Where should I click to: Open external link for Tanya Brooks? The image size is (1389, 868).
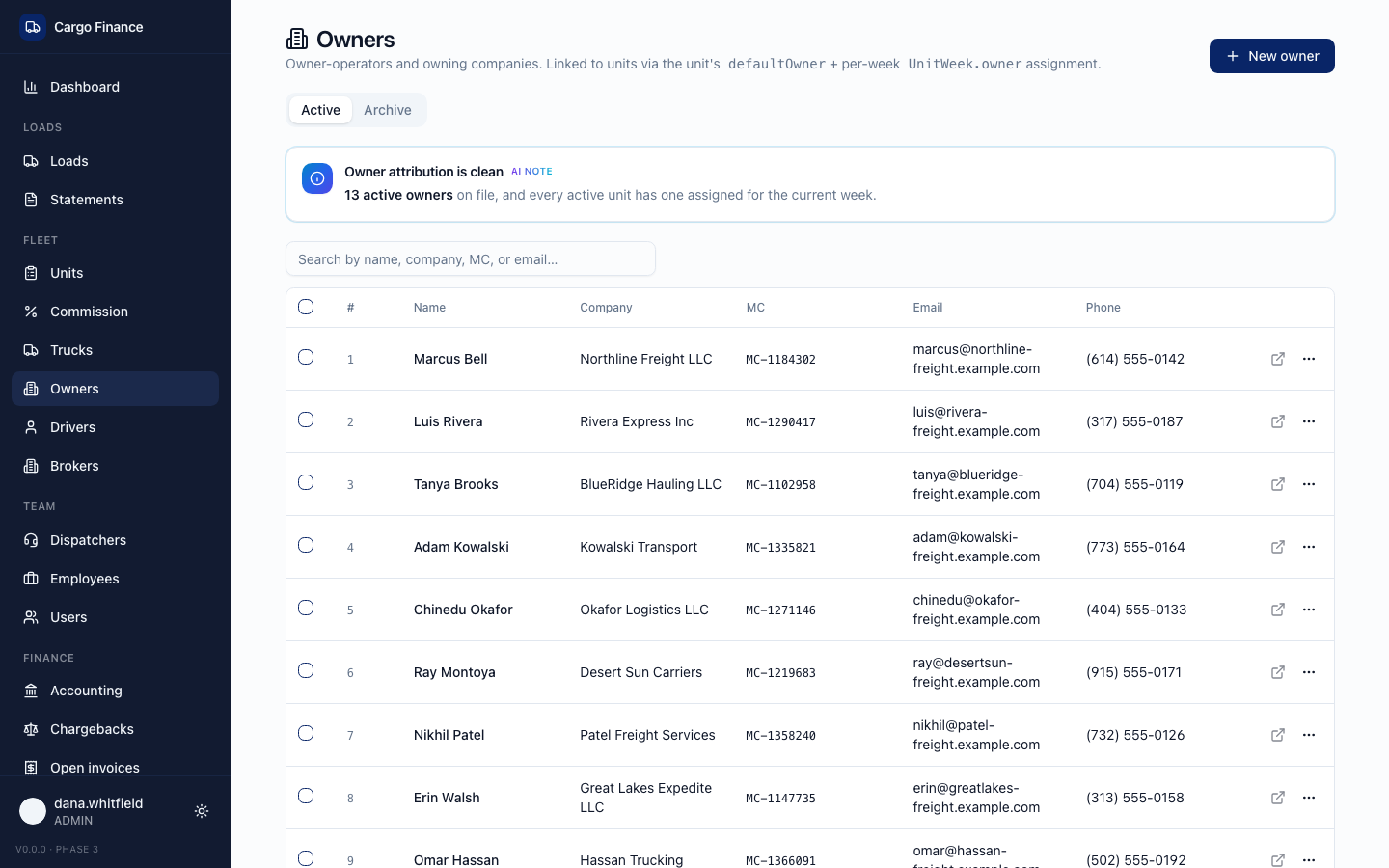[x=1278, y=484]
